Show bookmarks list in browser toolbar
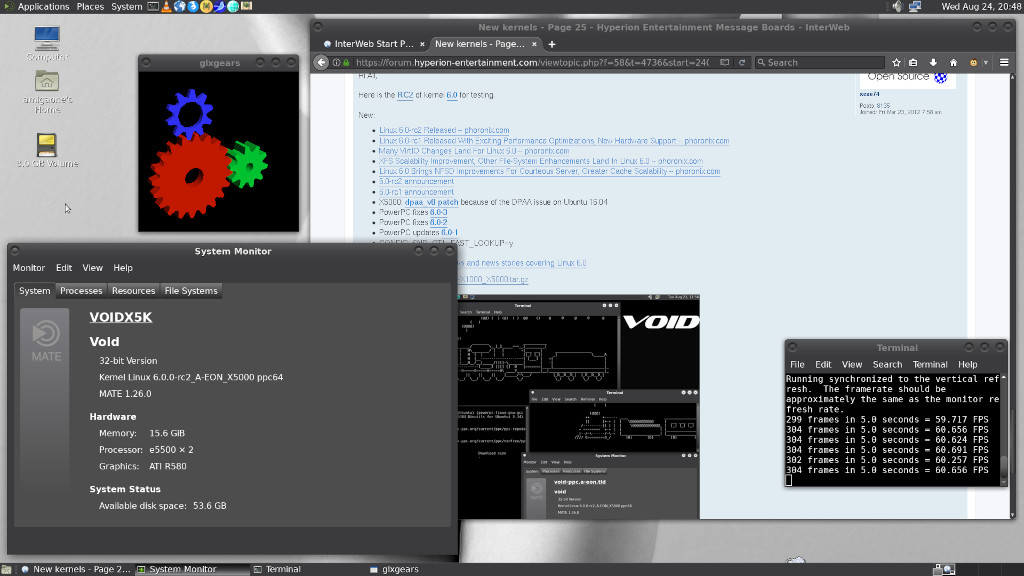 click(x=914, y=63)
